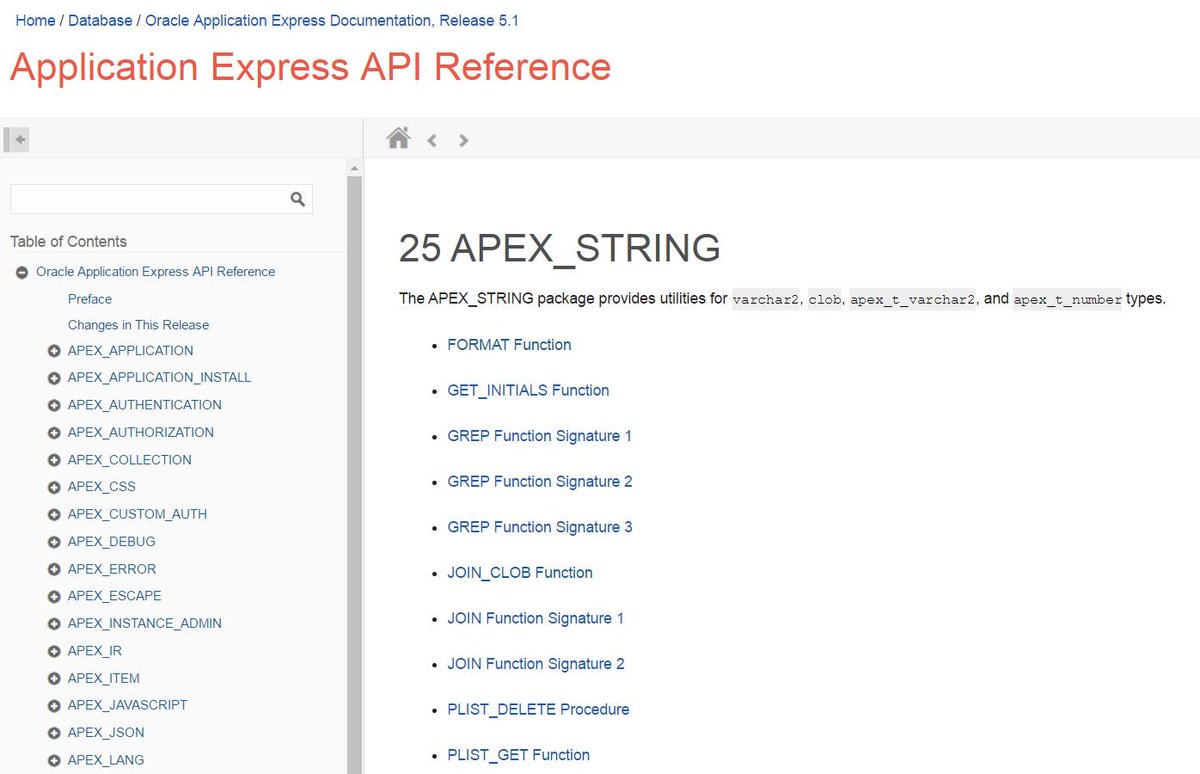The width and height of the screenshot is (1200, 774).
Task: Expand the APEX_ESCAPE tree node
Action: [x=54, y=596]
